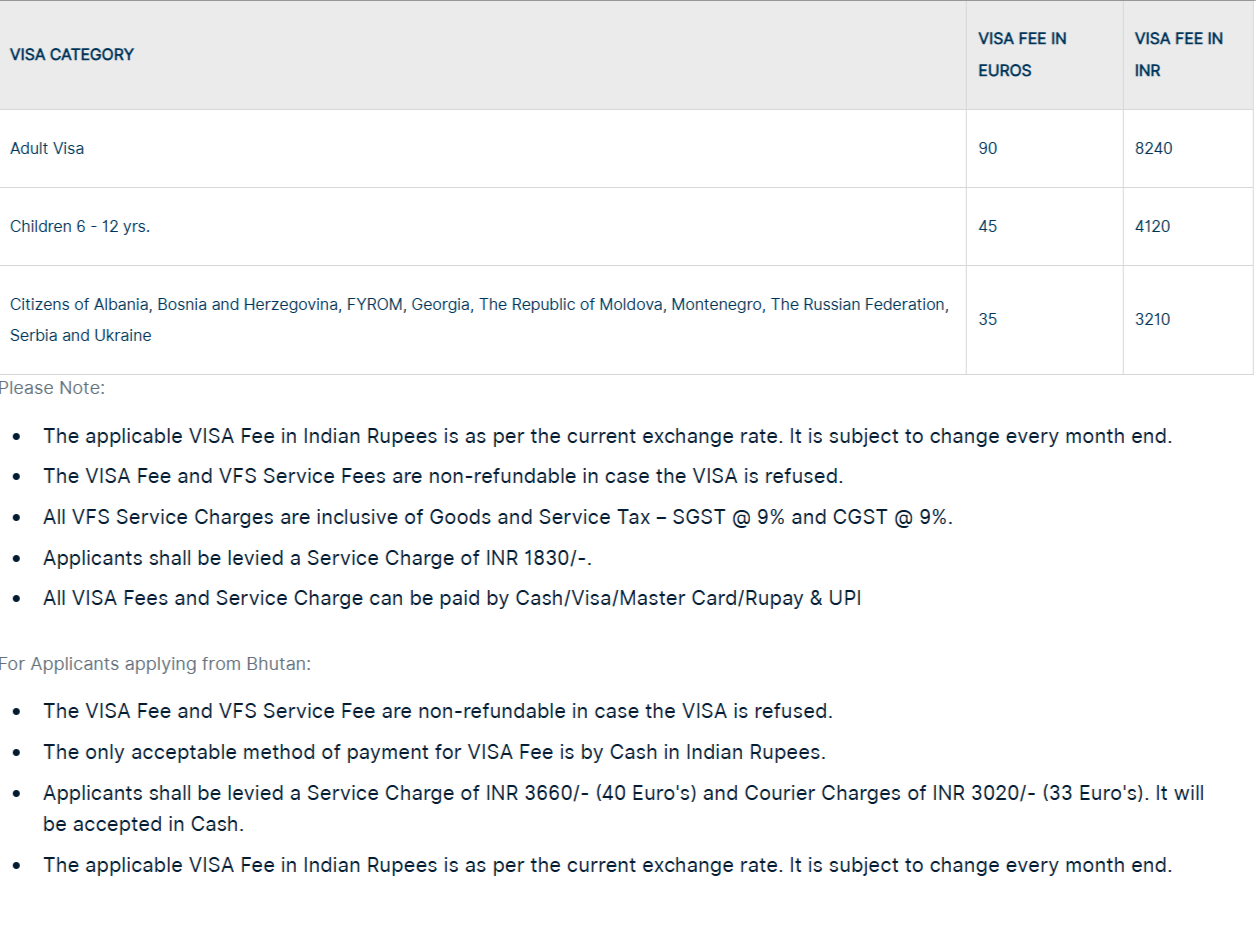The height and width of the screenshot is (935, 1256).
Task: Click the children's INR fee 4120
Action: 1152,226
